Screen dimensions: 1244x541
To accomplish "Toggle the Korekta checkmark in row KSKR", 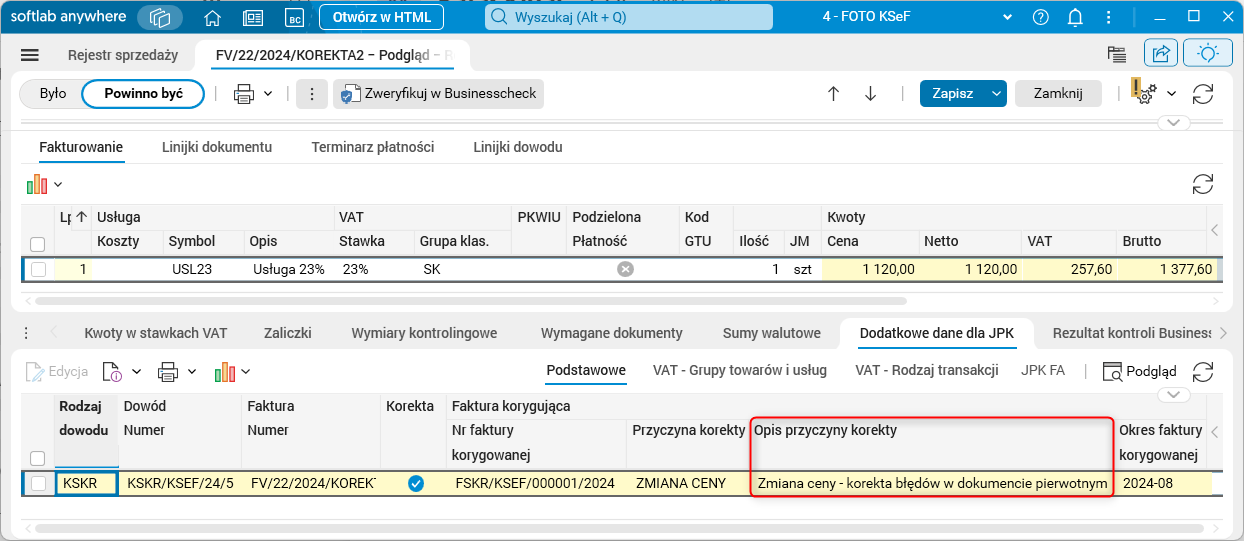I will [x=416, y=483].
